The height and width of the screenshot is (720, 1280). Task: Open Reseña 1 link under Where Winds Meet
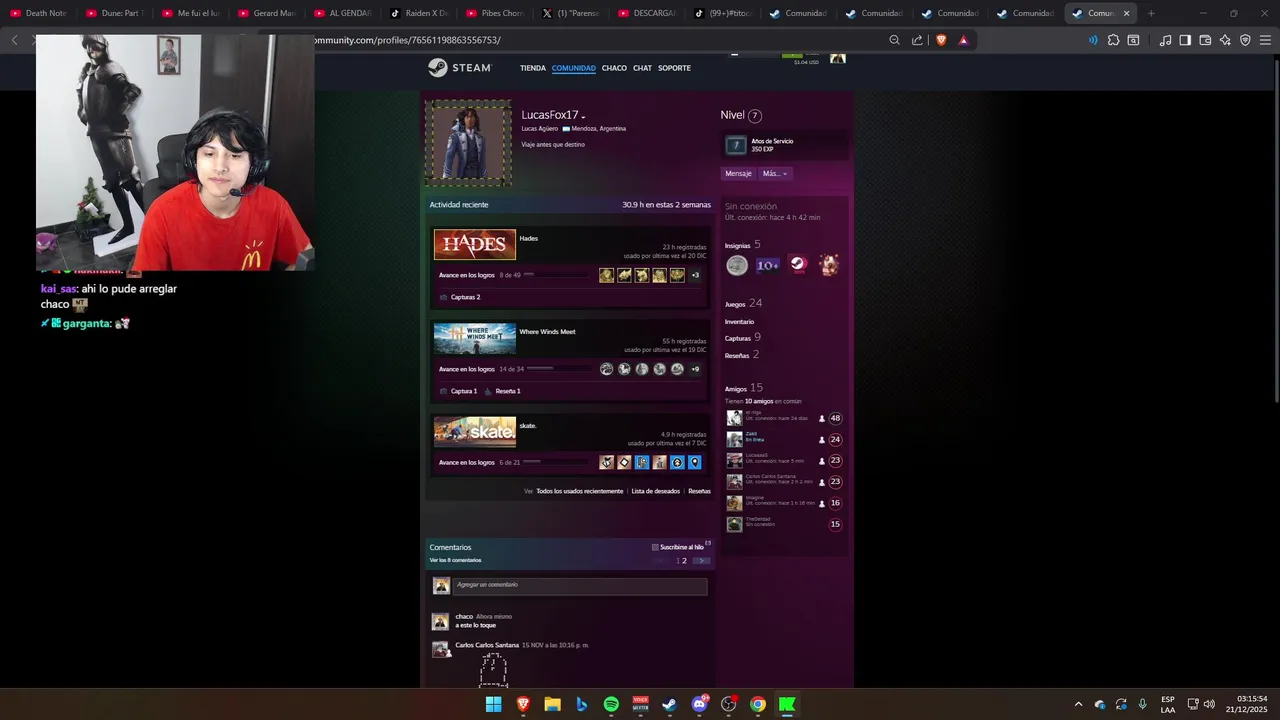pyautogui.click(x=507, y=391)
